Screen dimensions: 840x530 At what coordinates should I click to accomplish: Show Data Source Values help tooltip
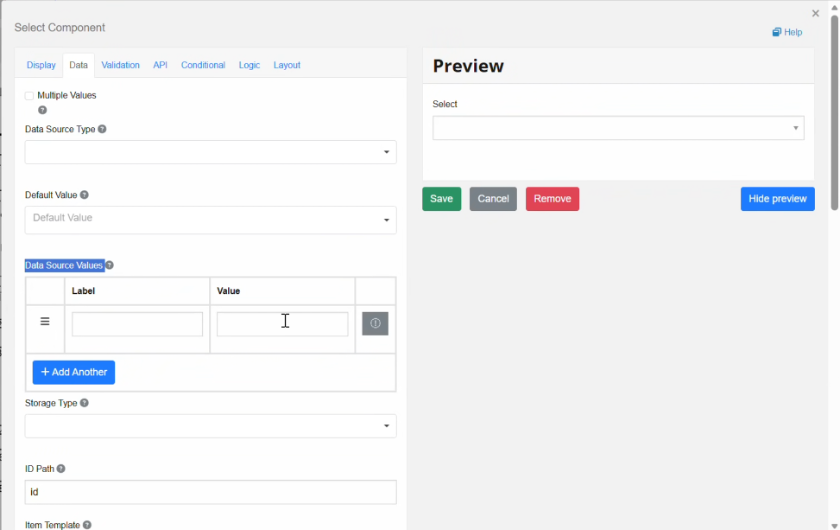coord(109,265)
